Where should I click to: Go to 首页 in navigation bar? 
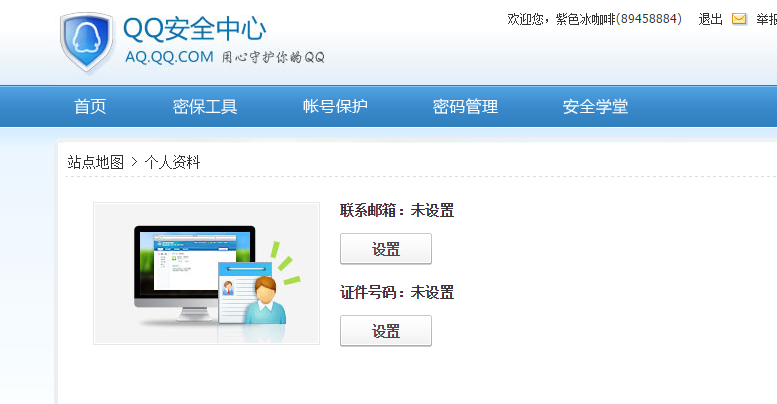(x=90, y=106)
